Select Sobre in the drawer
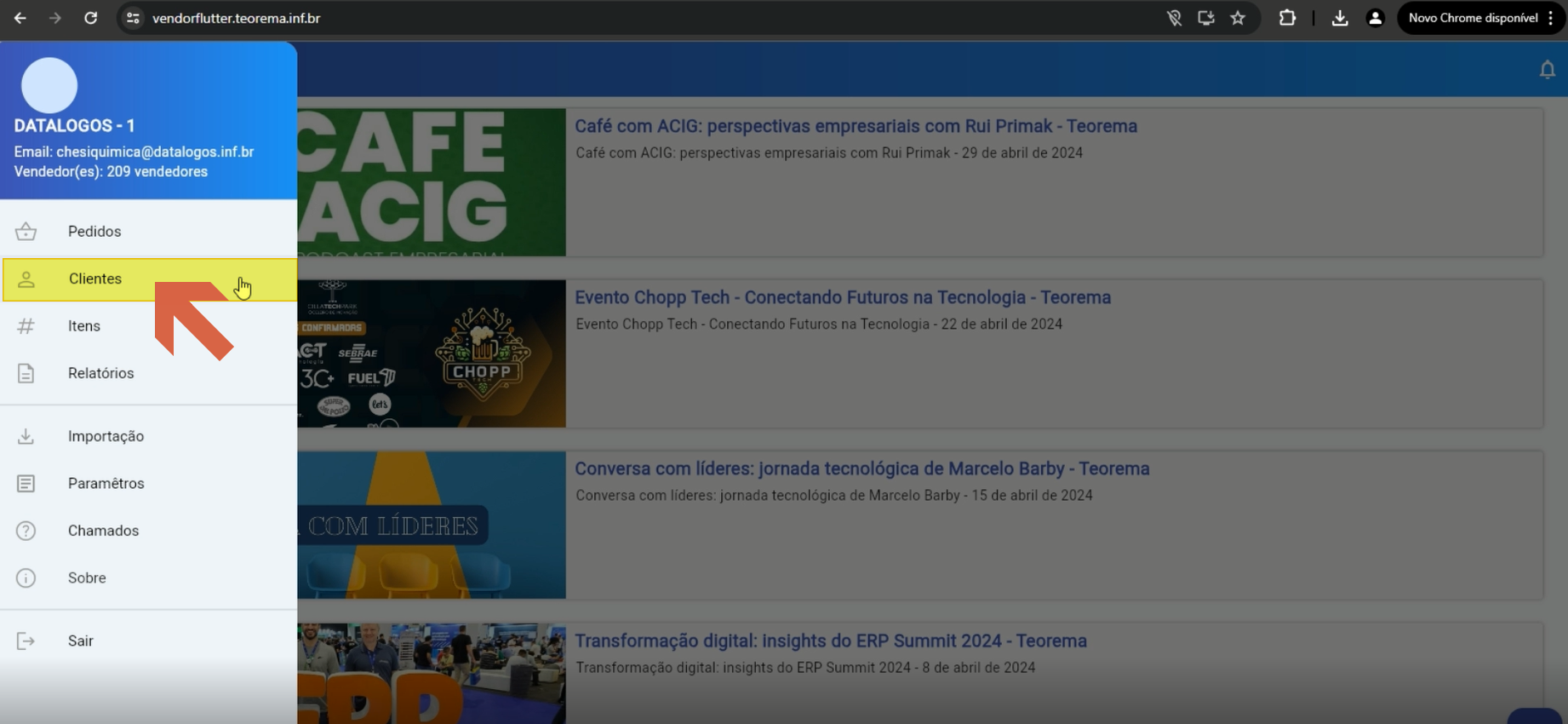Screen dimensions: 1568x724 [148, 578]
